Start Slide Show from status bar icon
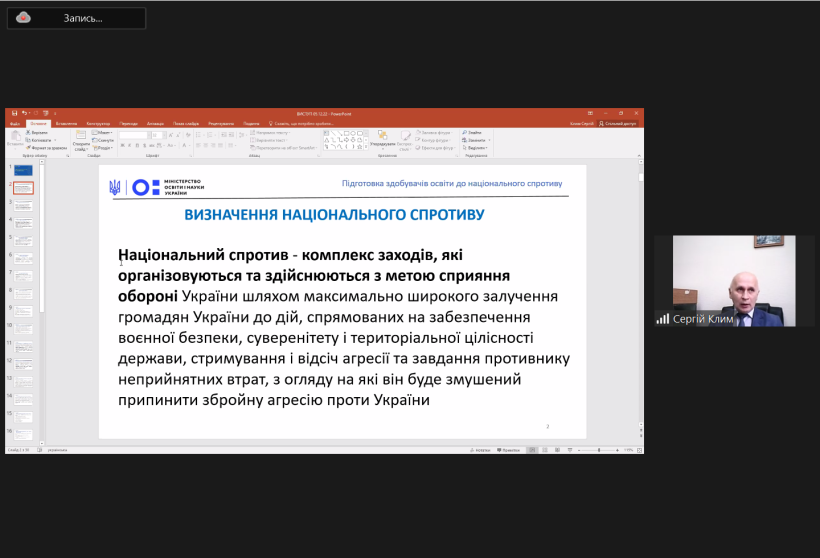Screen dimensions: 820x558 tap(570, 450)
